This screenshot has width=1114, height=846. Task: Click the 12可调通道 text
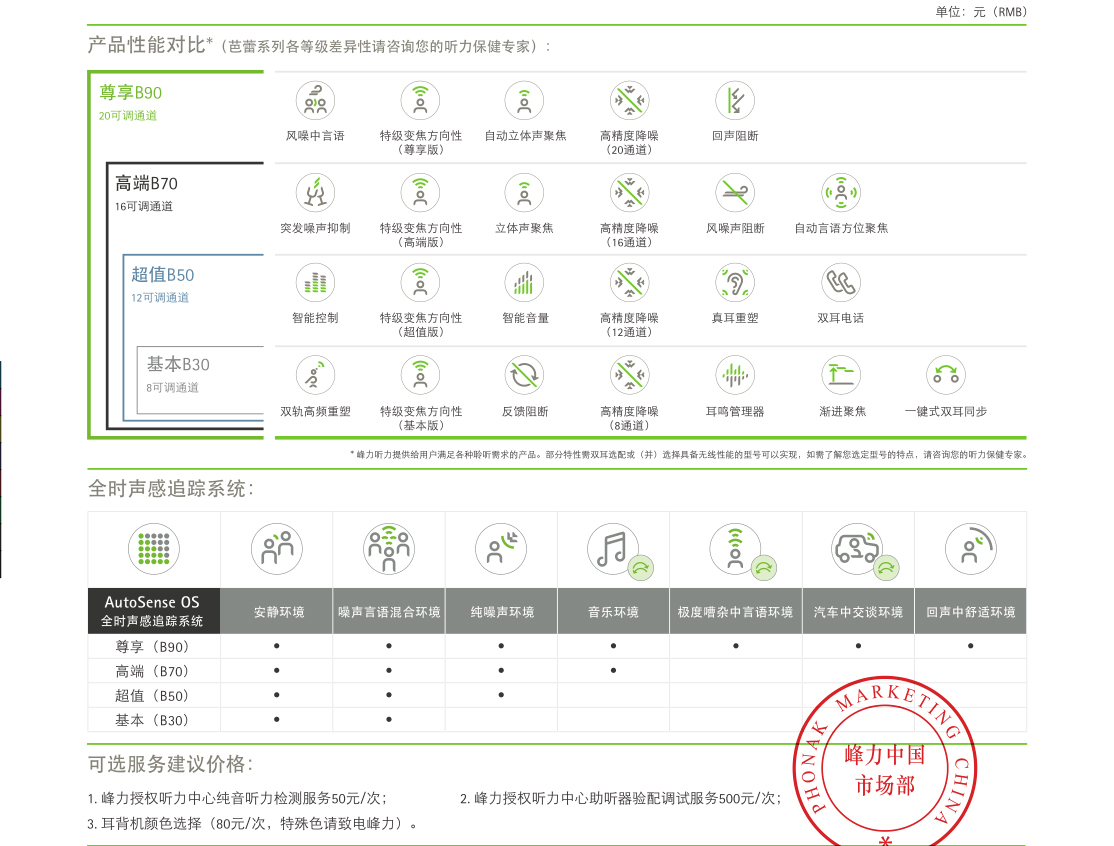click(x=160, y=298)
